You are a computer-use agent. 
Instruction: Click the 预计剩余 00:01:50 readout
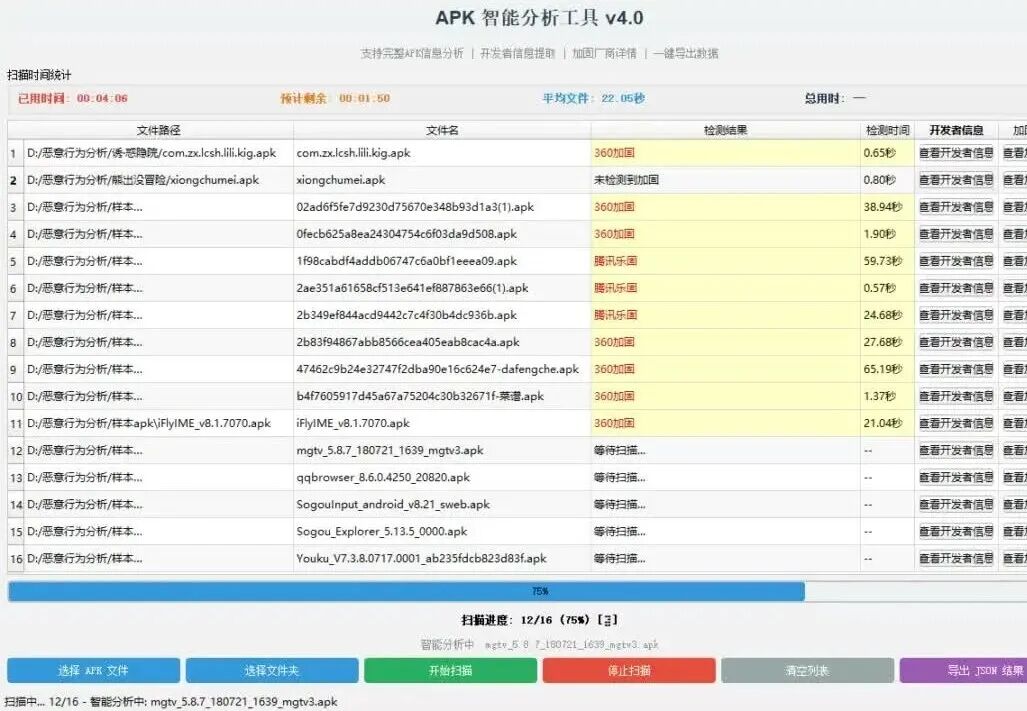[335, 98]
